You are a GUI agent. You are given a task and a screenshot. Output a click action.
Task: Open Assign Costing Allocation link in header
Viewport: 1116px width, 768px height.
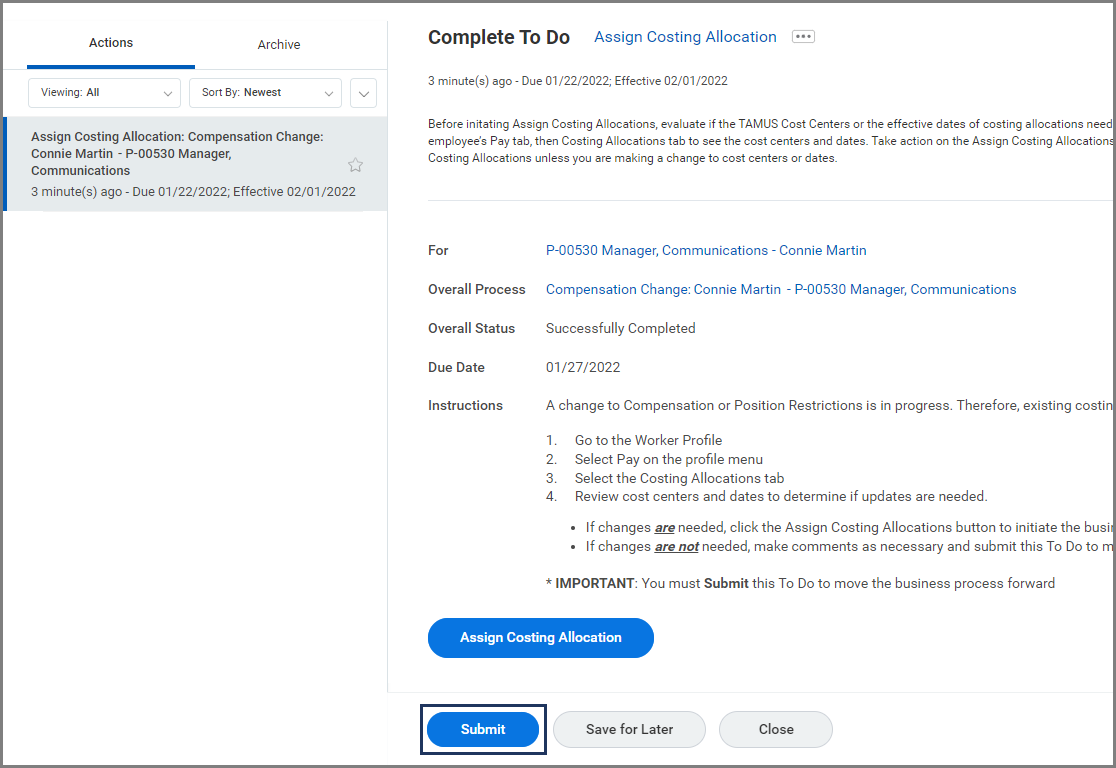(685, 37)
